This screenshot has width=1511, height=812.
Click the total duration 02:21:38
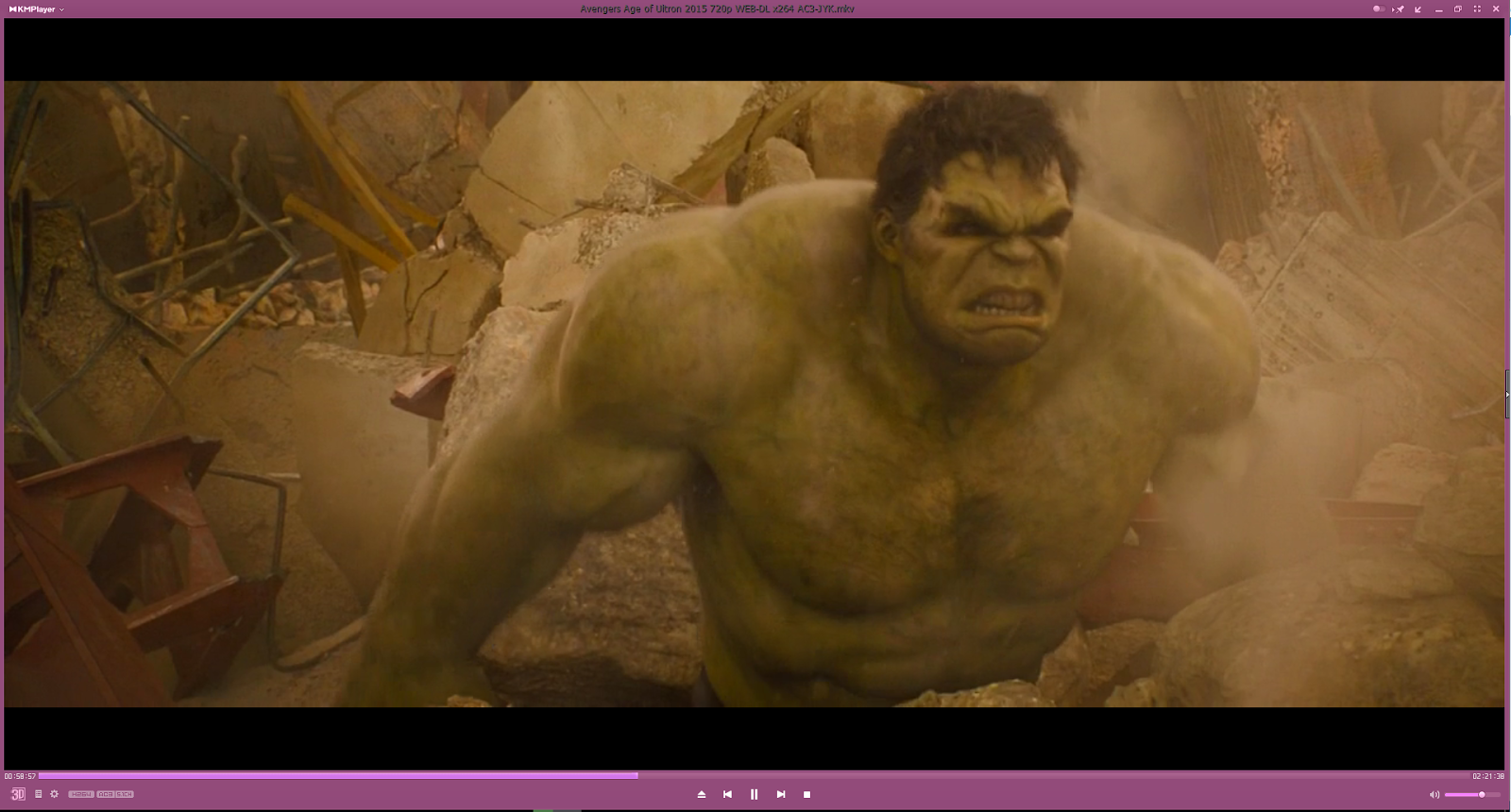point(1488,776)
